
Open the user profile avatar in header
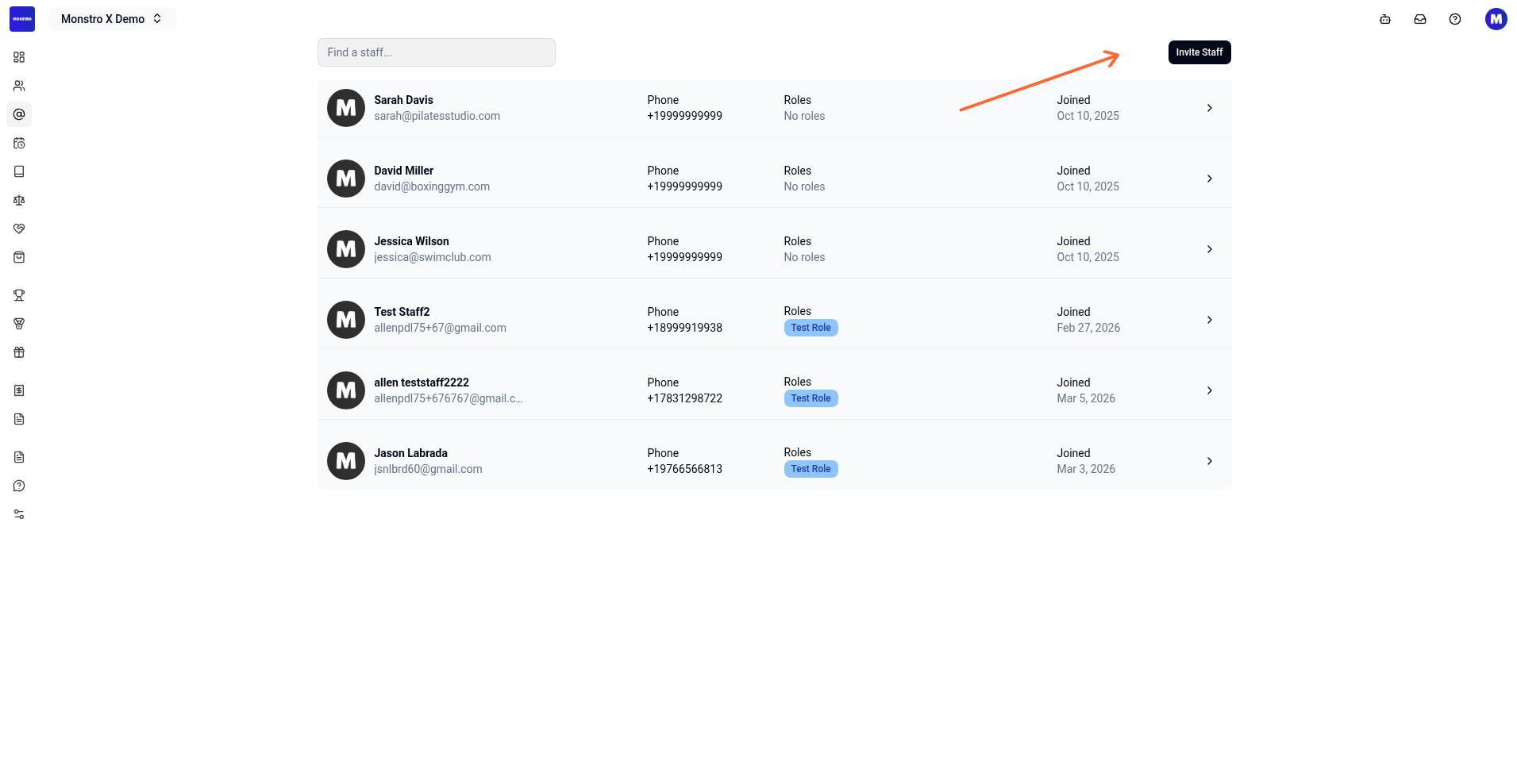point(1496,19)
